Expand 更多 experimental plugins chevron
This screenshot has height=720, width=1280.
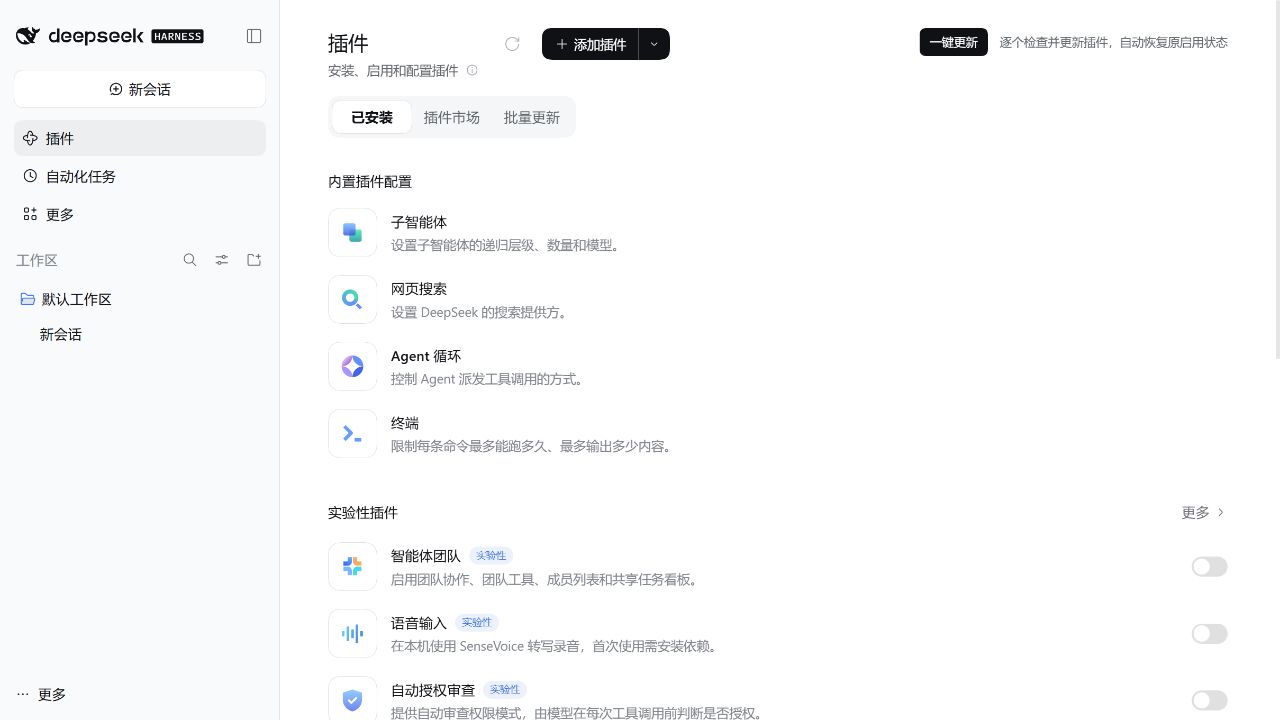click(1220, 512)
